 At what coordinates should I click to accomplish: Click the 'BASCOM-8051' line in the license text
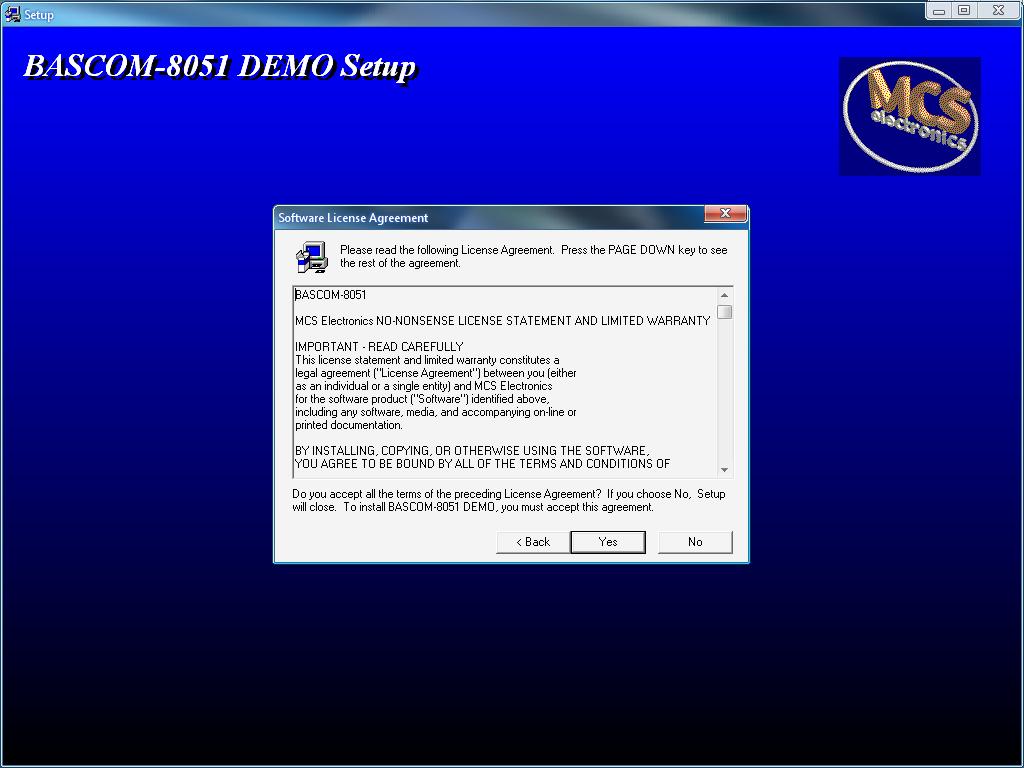(330, 295)
